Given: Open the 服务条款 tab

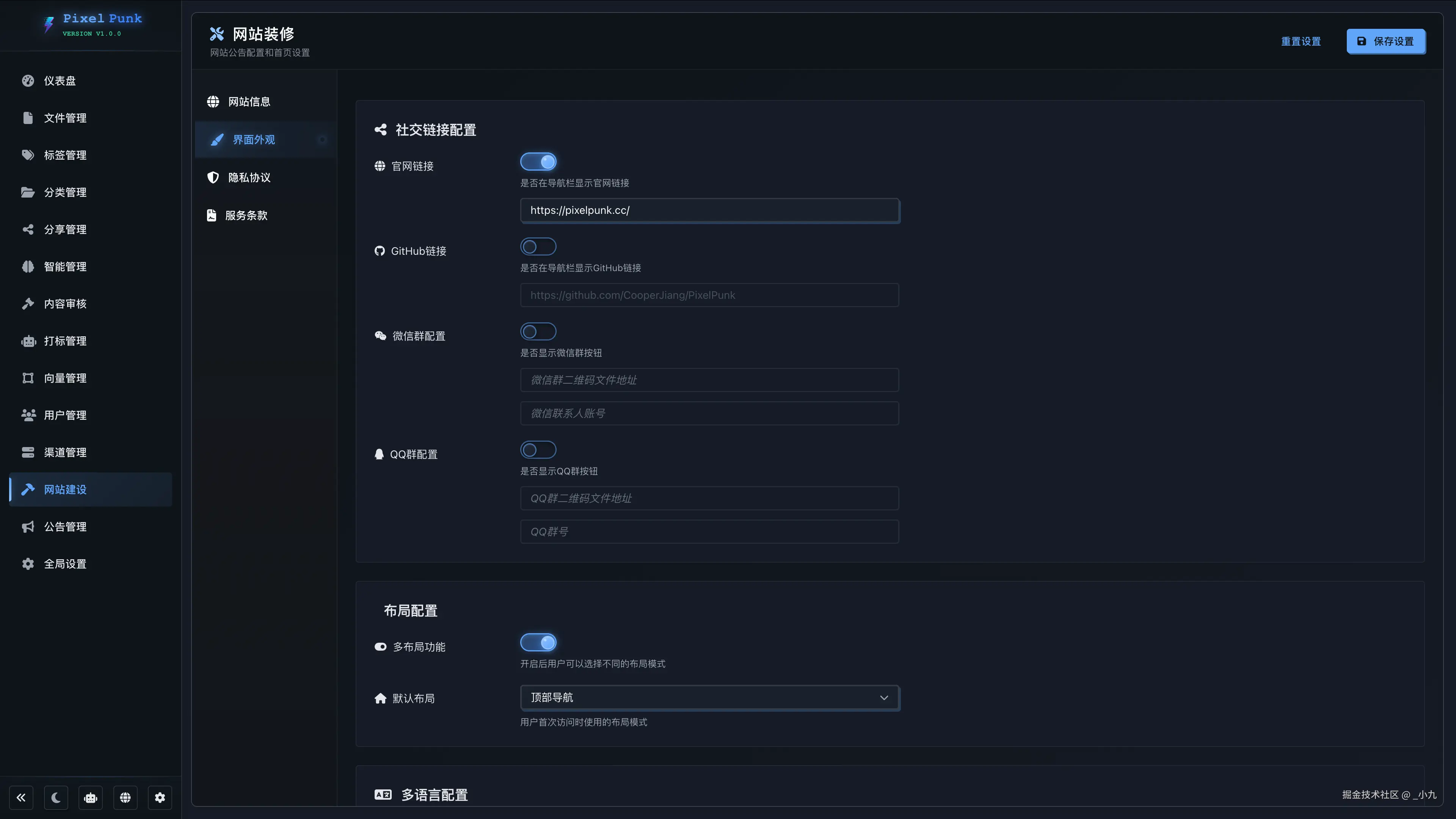Looking at the screenshot, I should pyautogui.click(x=246, y=215).
